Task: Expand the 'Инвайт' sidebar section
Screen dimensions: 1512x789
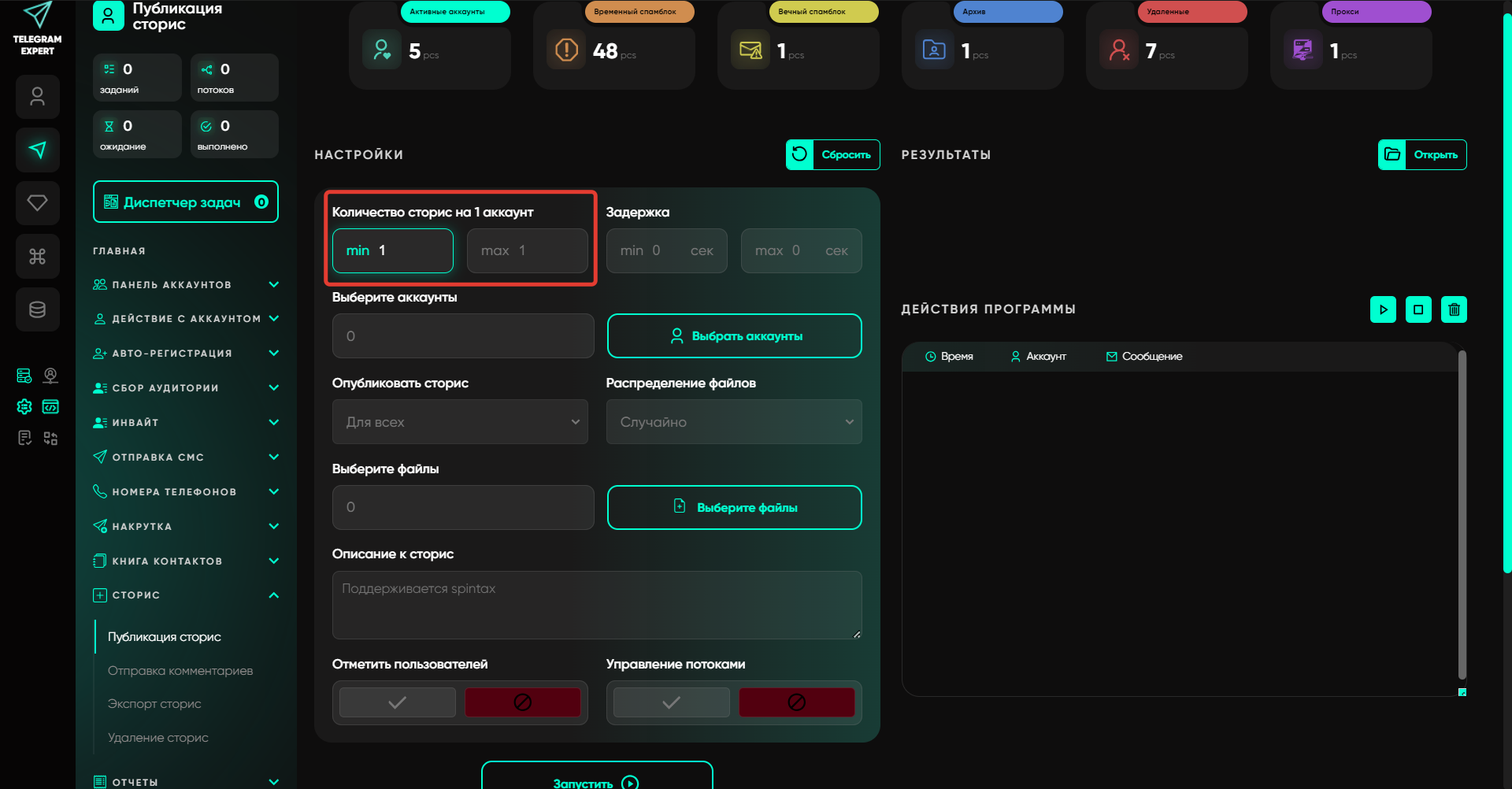Action: (x=186, y=423)
